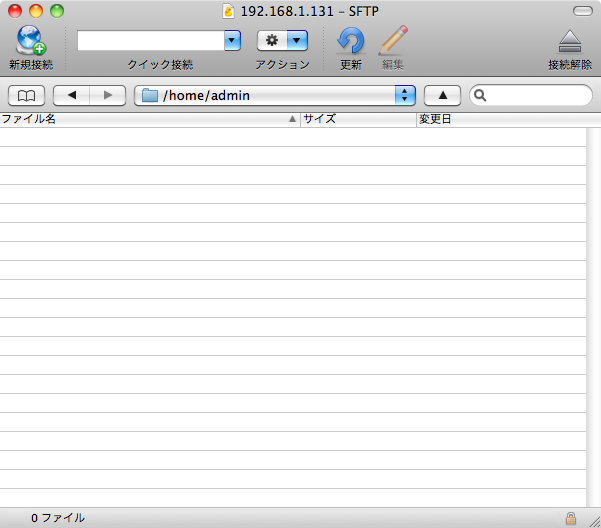Open the /home/admin path dropdown

405,95
